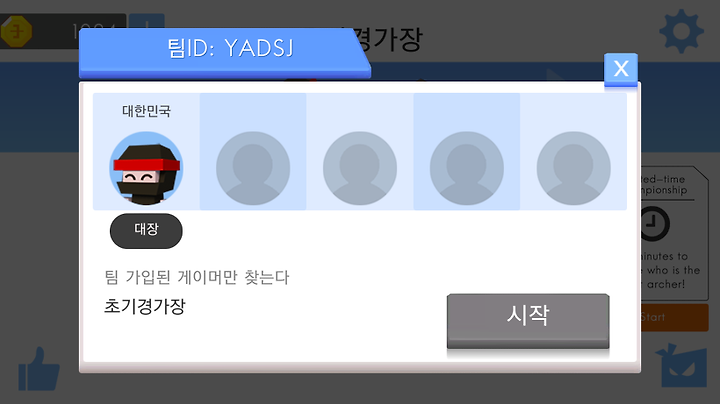720x404 pixels.
Task: Select the first empty teammate slot
Action: (x=253, y=168)
